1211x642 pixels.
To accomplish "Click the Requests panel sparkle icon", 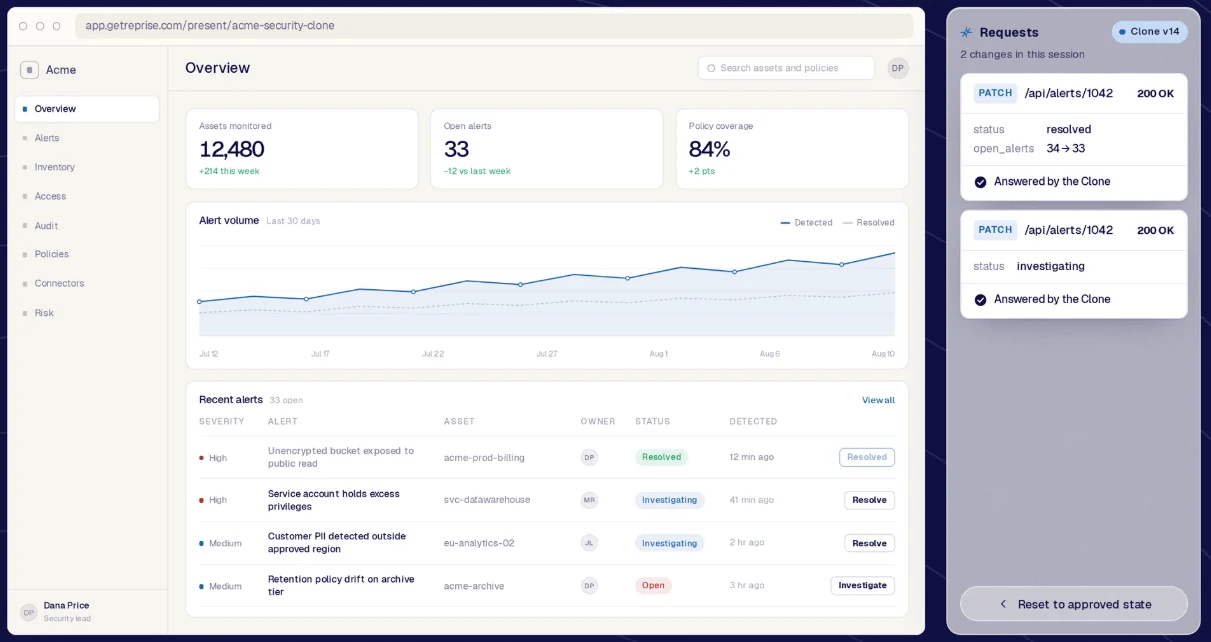I will pyautogui.click(x=966, y=32).
